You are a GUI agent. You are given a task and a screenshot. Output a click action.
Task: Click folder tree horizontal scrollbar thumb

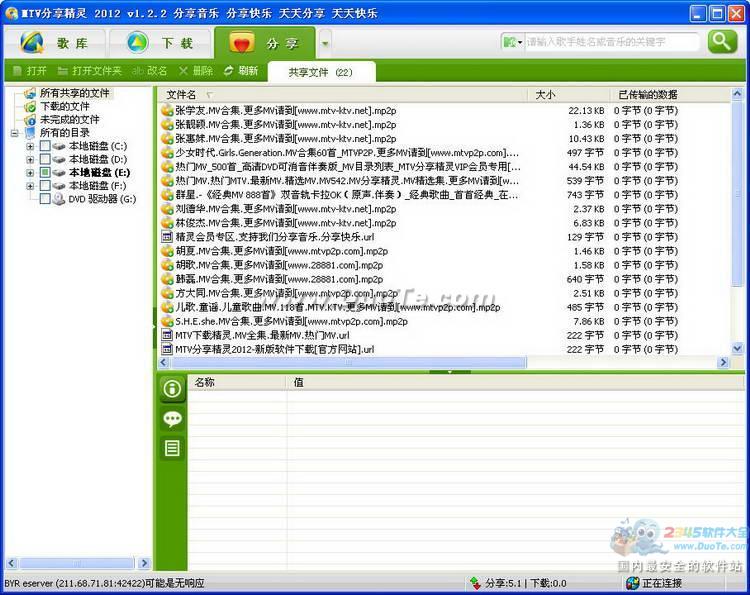[x=77, y=563]
